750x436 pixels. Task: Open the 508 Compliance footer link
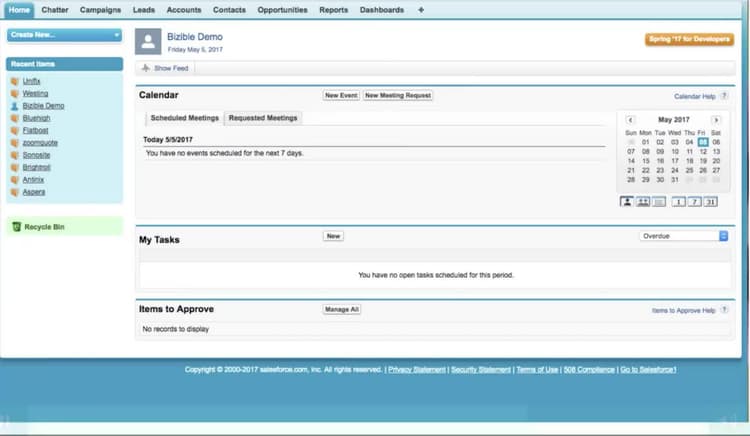[x=589, y=370]
